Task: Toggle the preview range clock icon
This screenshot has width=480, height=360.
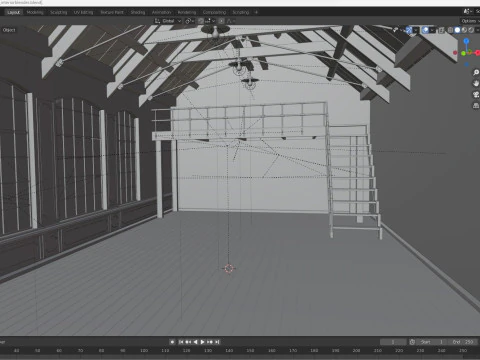Action: (412, 342)
